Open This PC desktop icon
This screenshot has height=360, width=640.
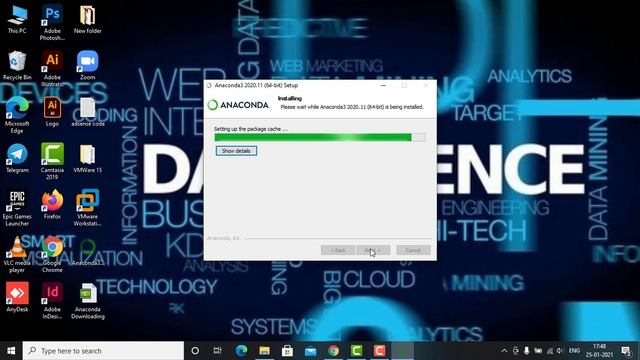point(17,19)
